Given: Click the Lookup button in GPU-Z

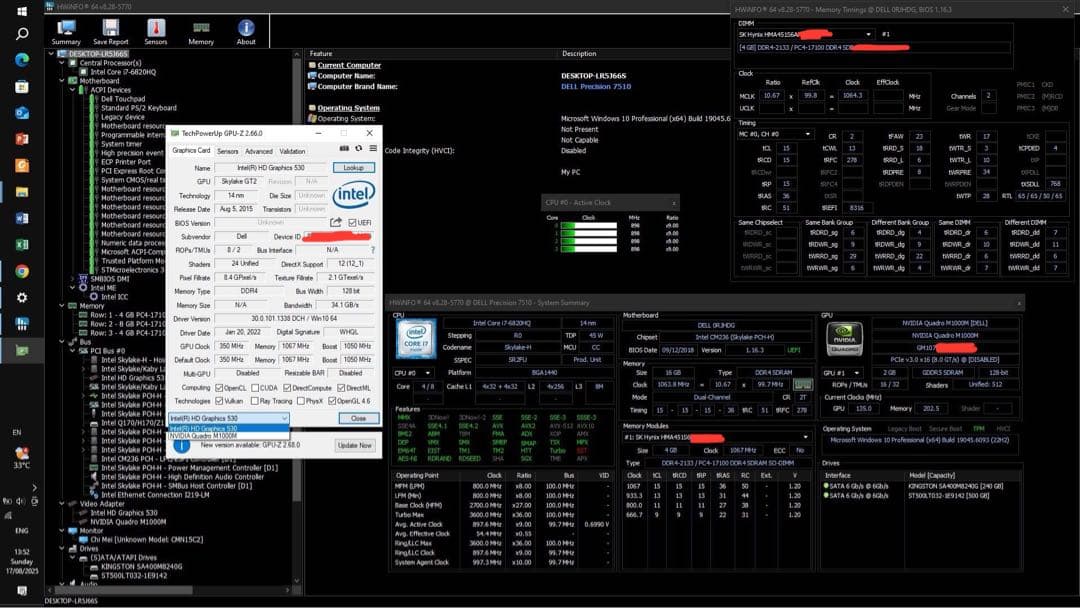Looking at the screenshot, I should [x=353, y=167].
